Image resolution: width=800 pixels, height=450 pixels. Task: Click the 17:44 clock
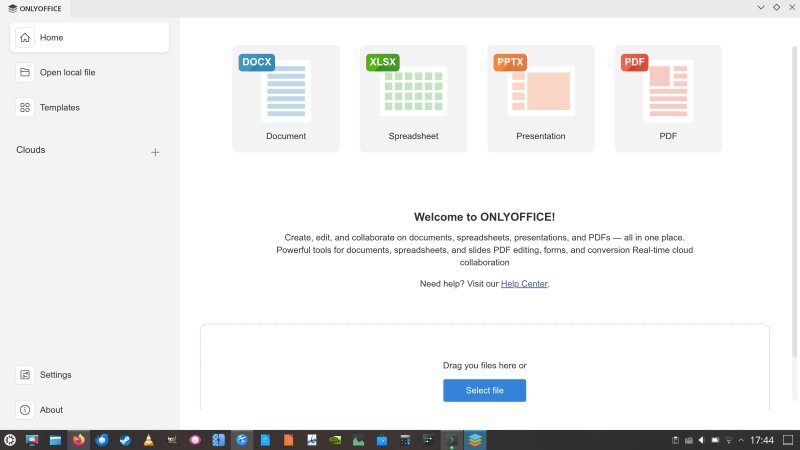[762, 440]
